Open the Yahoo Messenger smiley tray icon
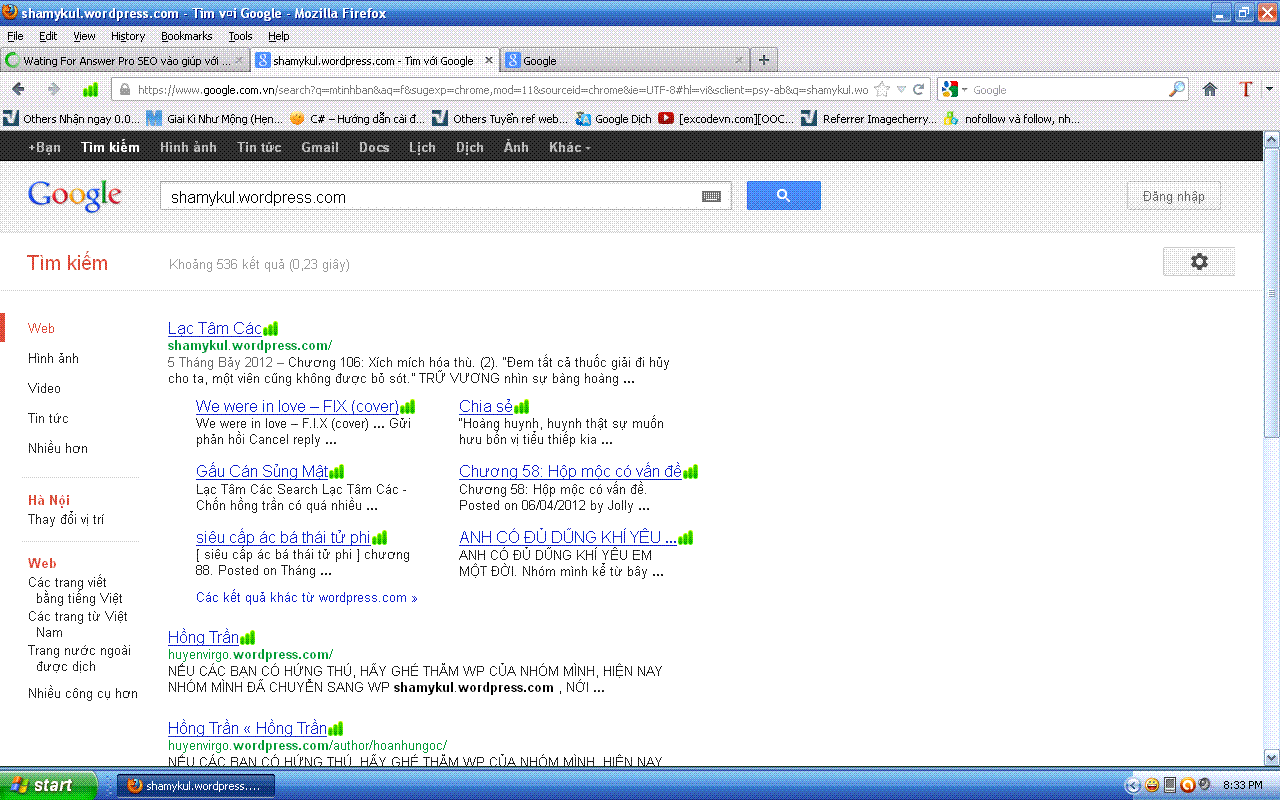Screen dimensions: 1280x800 click(1152, 785)
